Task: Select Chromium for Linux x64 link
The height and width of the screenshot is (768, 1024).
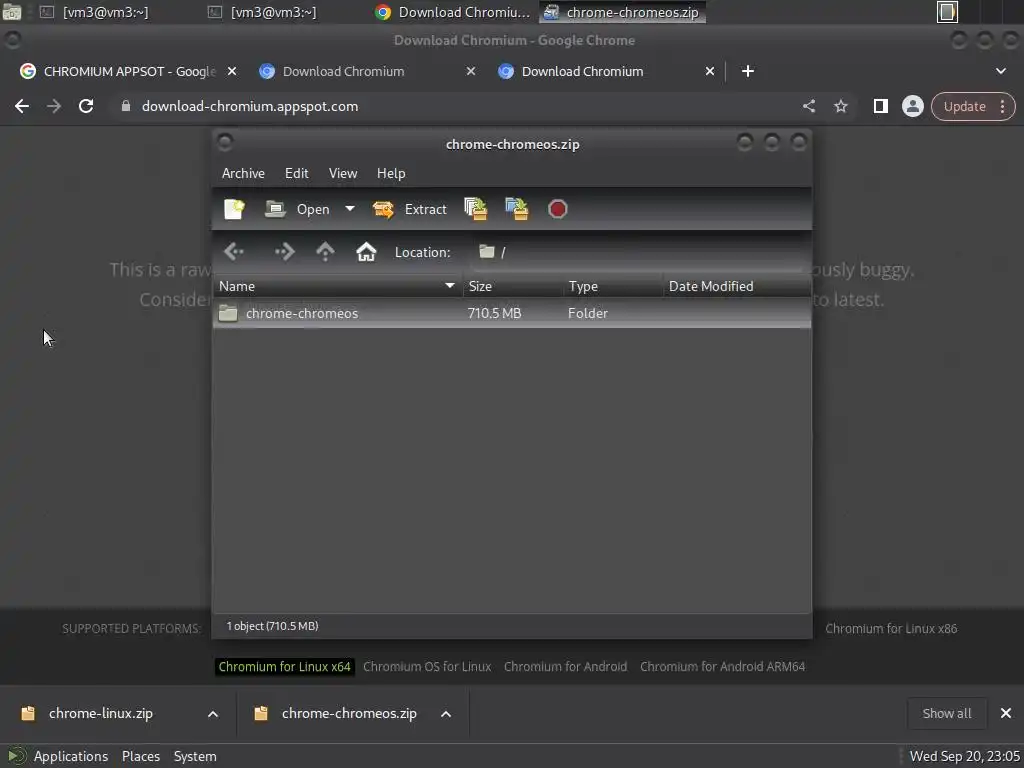Action: point(284,667)
